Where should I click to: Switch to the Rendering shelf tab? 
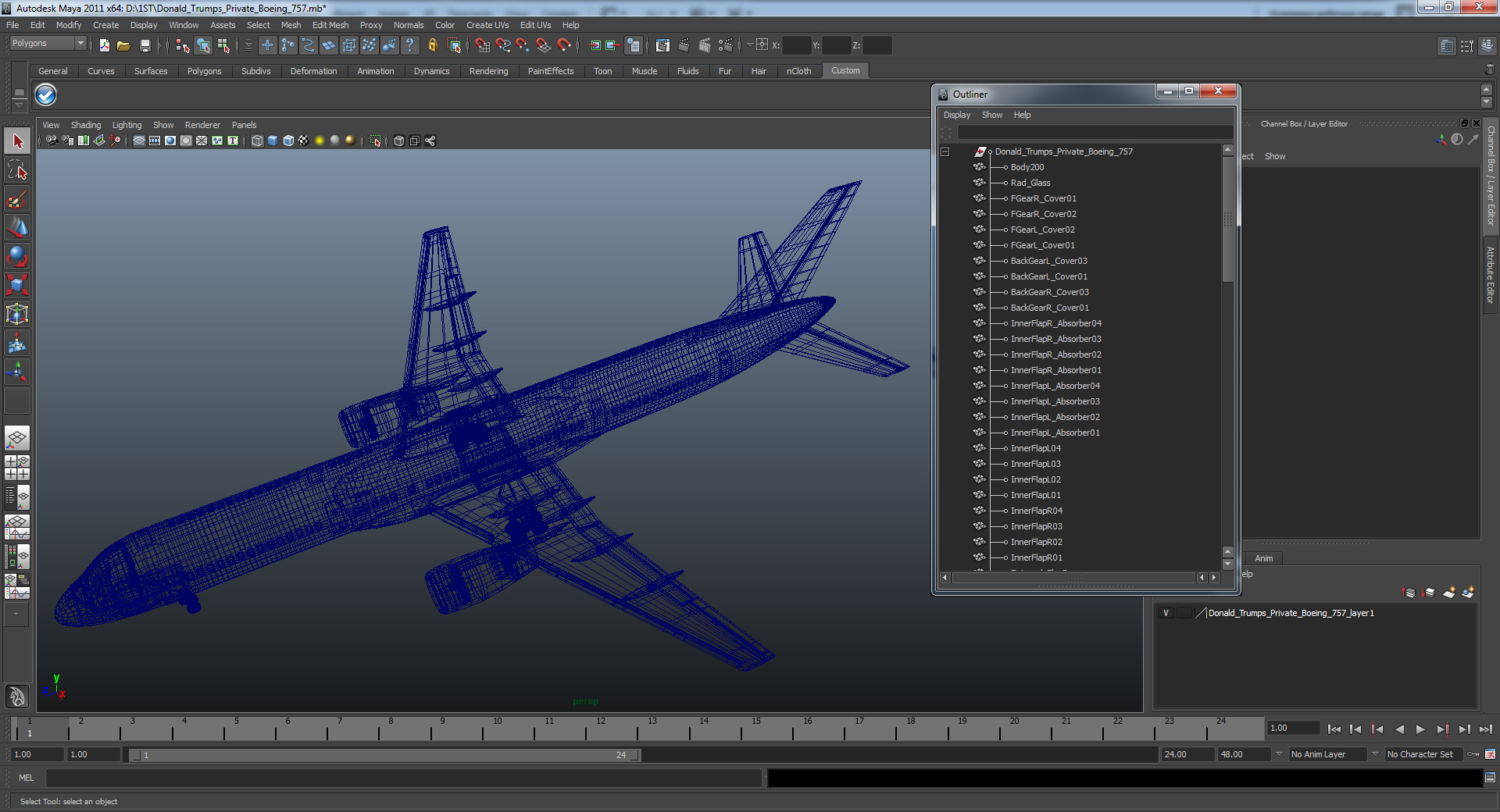tap(488, 71)
